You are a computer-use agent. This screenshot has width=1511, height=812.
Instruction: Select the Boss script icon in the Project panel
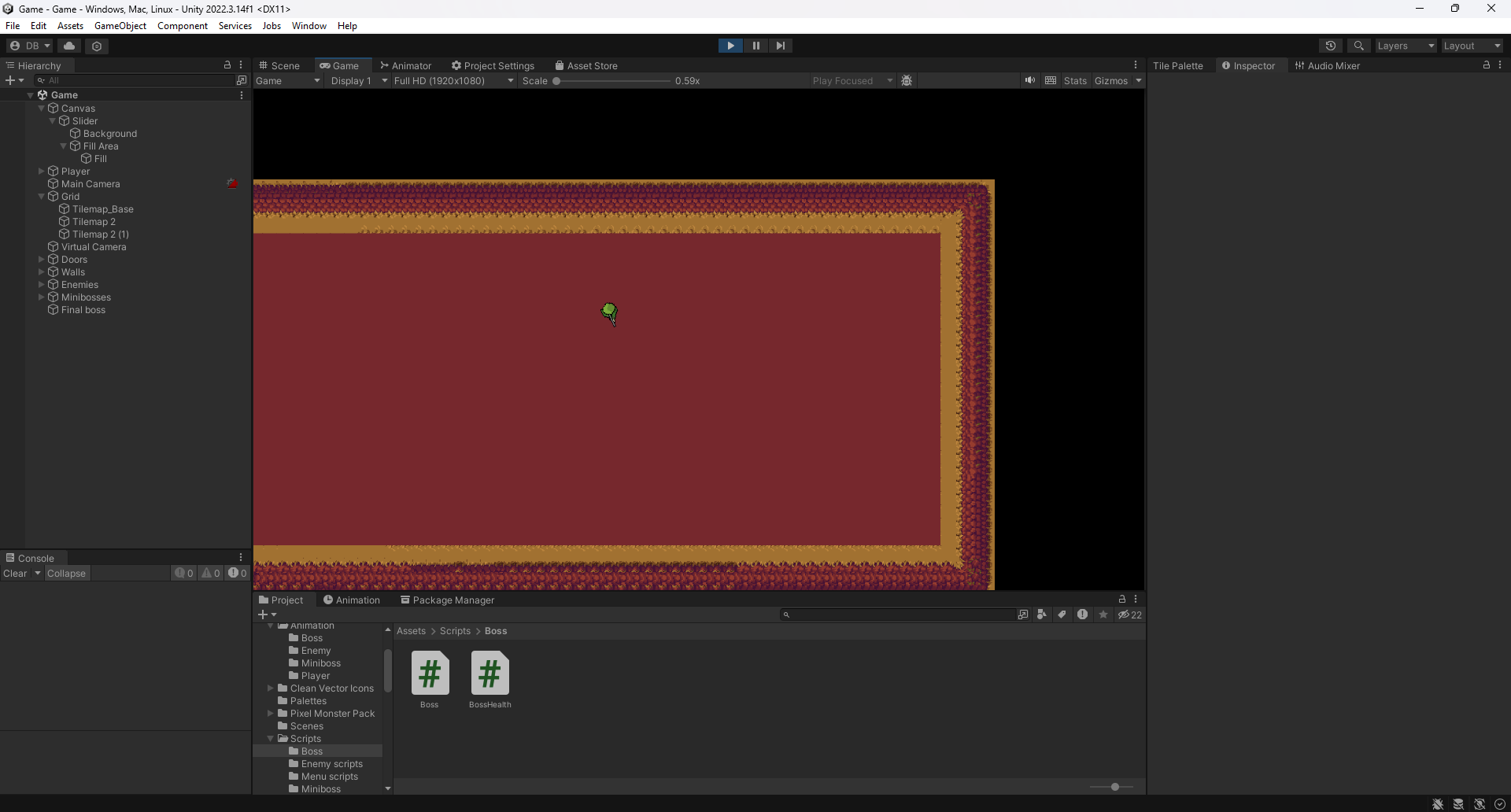(430, 674)
